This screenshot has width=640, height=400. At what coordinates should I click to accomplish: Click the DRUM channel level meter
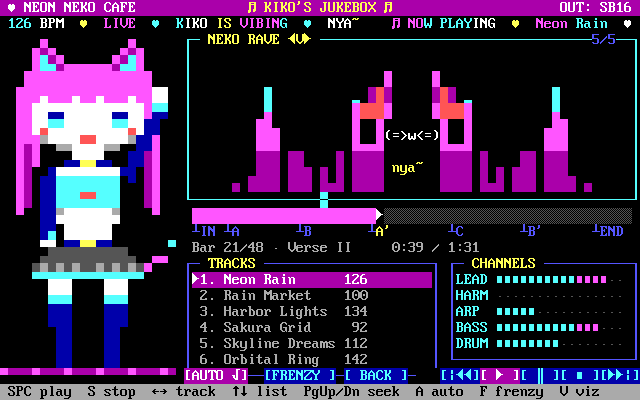coord(560,343)
